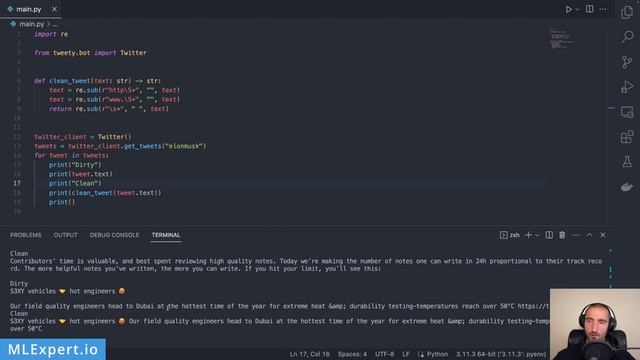This screenshot has width=640, height=360.
Task: Click the "elonmusk" string in code
Action: click(184, 146)
